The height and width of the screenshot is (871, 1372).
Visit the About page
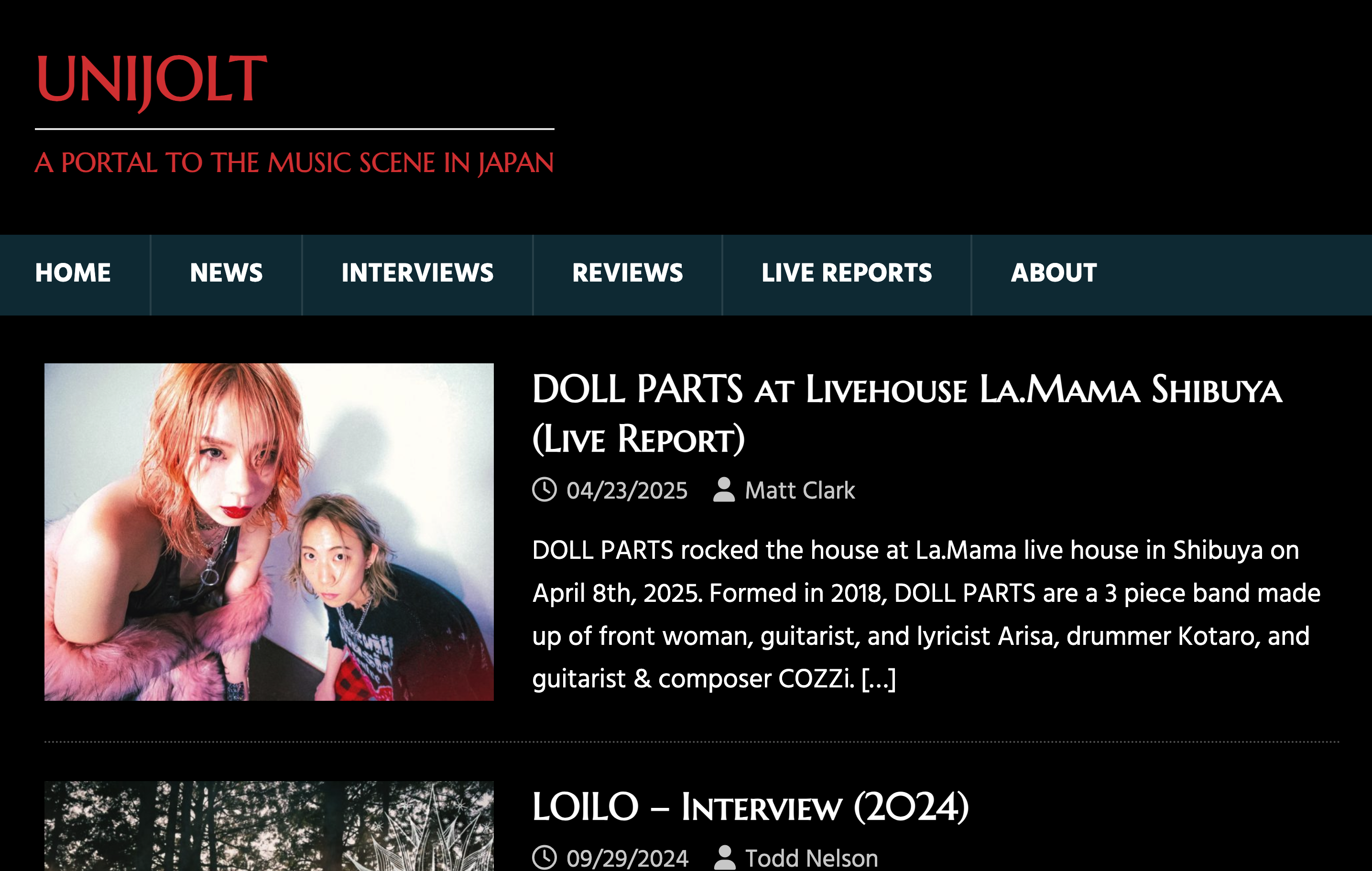1054,273
